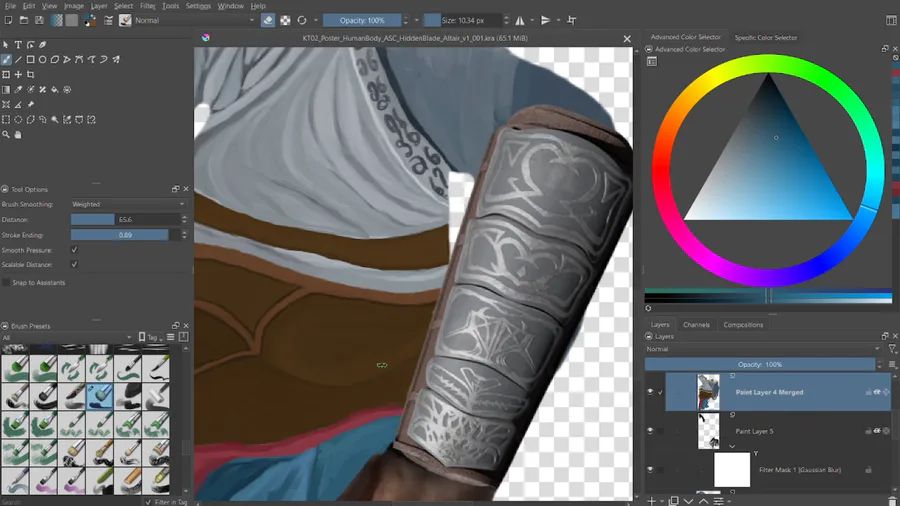Switch to the Channels tab
Image resolution: width=900 pixels, height=506 pixels.
696,325
